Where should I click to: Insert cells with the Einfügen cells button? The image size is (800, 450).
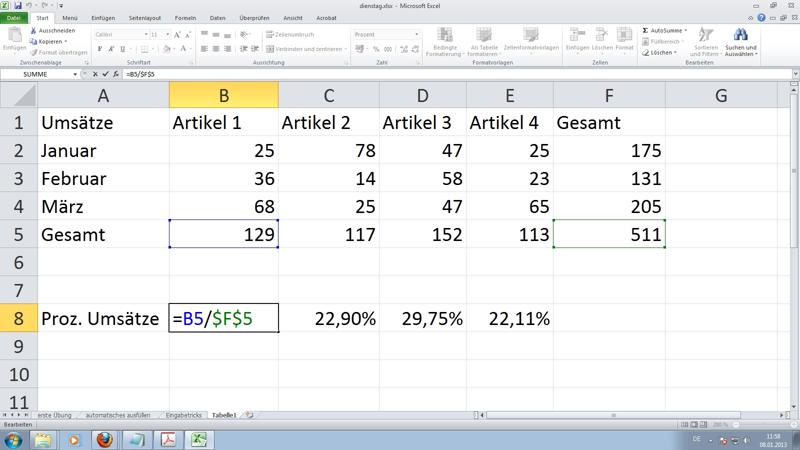578,39
